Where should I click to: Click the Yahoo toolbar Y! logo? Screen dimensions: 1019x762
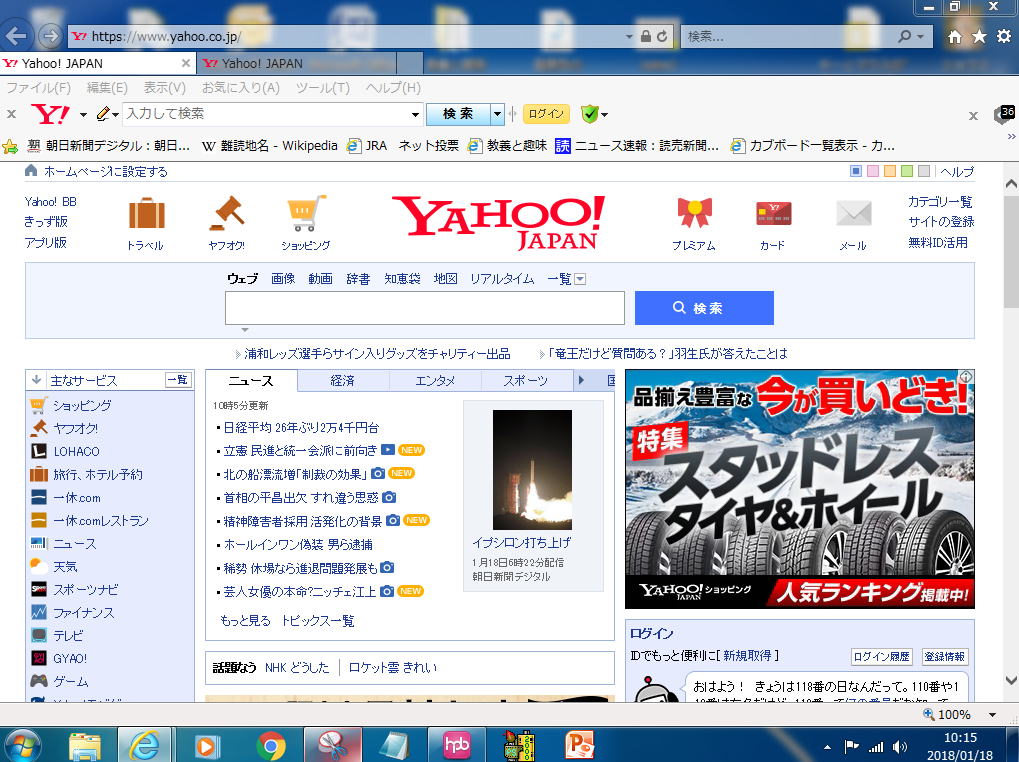click(51, 114)
